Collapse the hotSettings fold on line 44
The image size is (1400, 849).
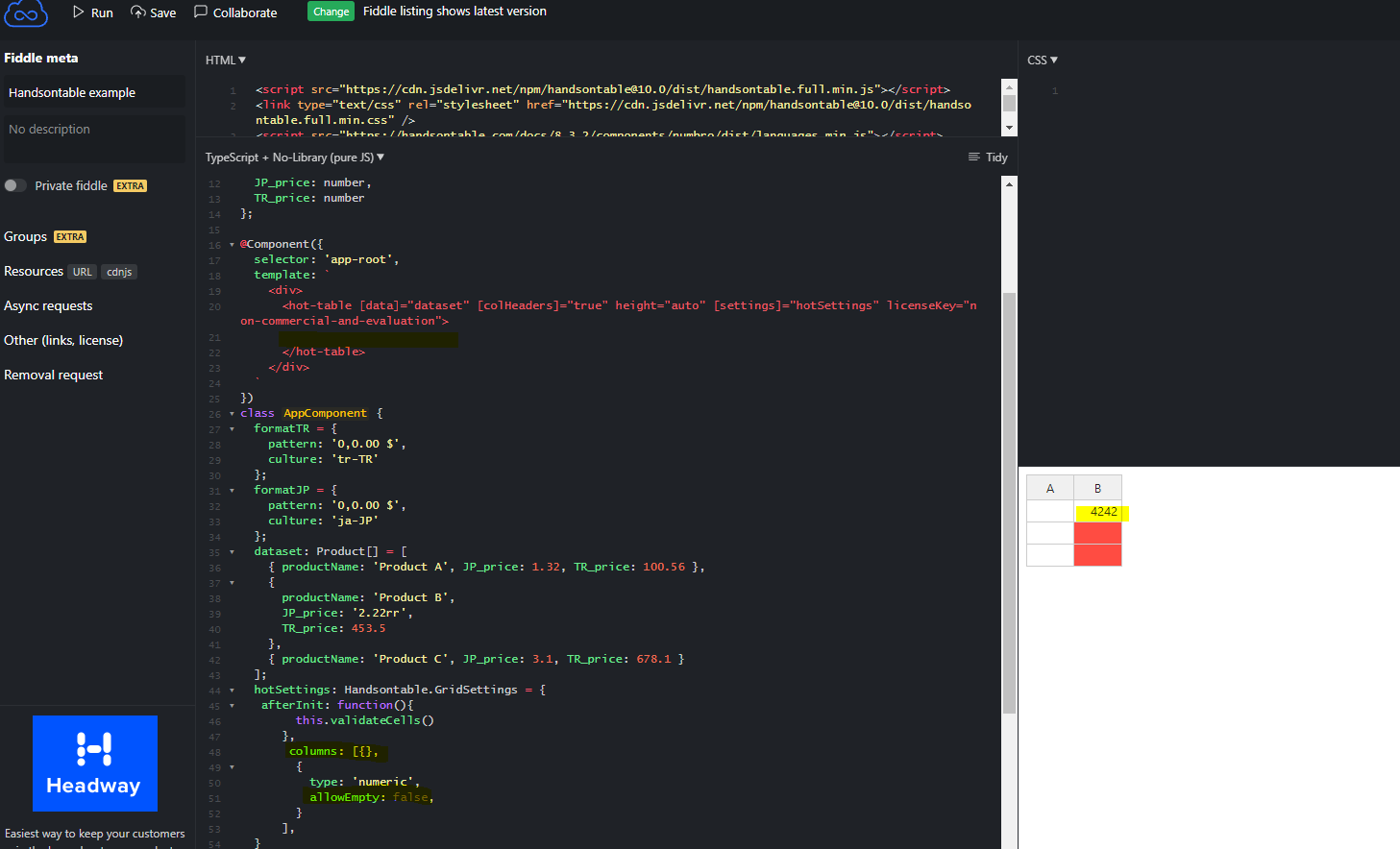[x=232, y=691]
